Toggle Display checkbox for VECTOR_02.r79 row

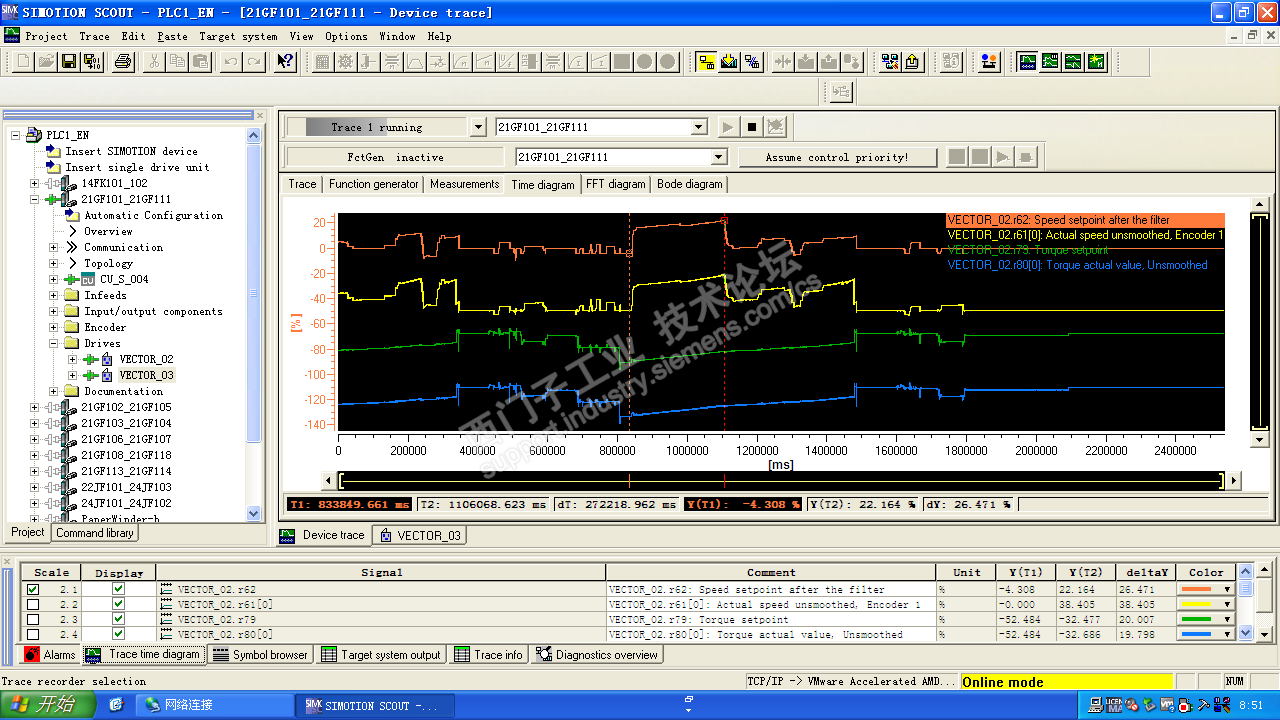pos(119,619)
